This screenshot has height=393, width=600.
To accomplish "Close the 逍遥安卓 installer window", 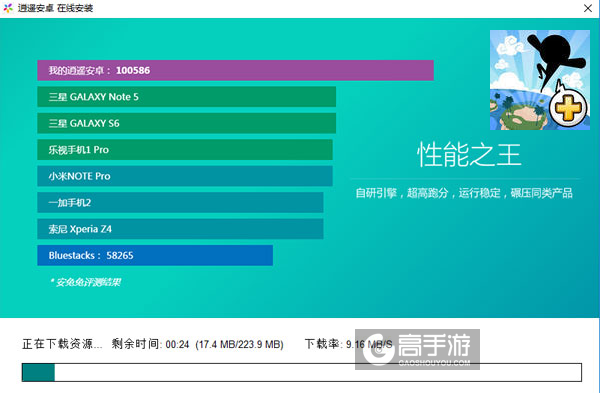I will pyautogui.click(x=588, y=8).
